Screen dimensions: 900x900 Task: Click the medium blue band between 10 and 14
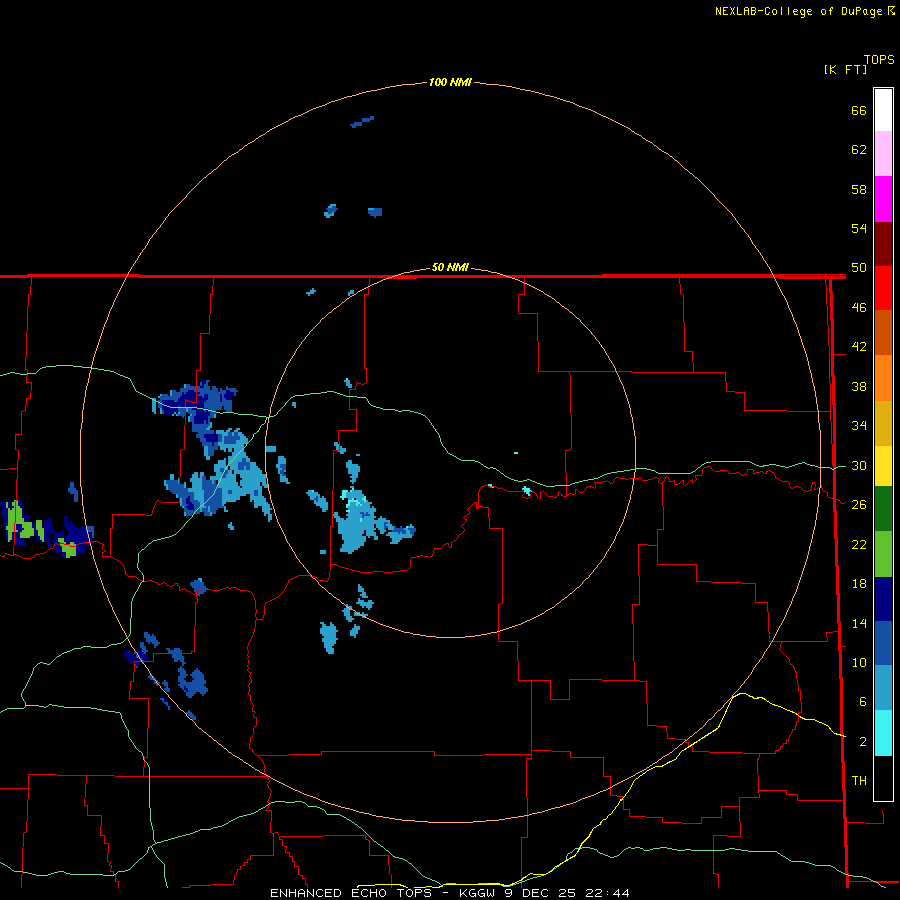click(883, 643)
